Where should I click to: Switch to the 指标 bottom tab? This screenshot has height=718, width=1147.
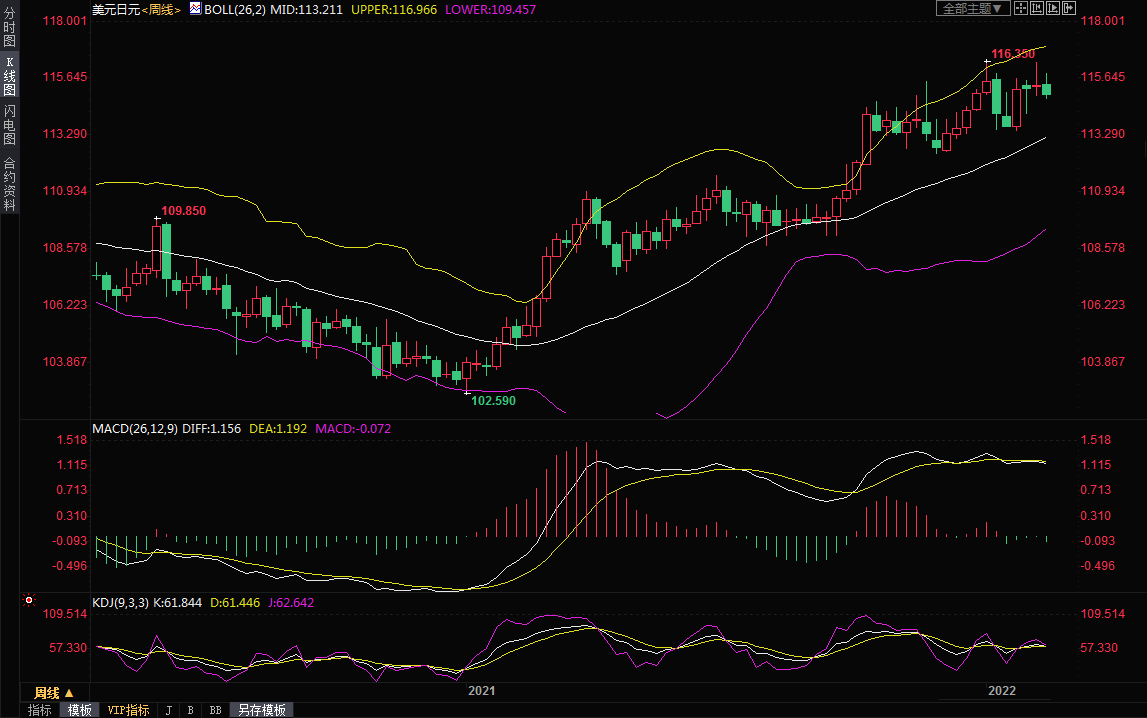point(40,710)
